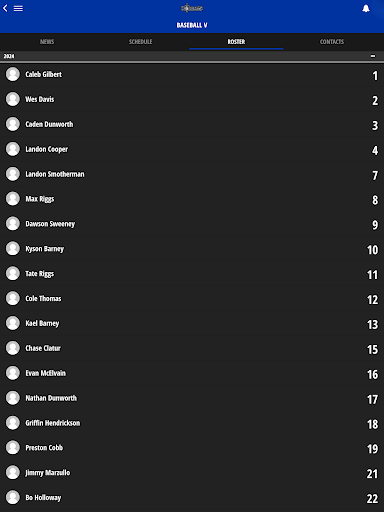Collapse the 2024 roster section
384x512 pixels.
pos(373,56)
